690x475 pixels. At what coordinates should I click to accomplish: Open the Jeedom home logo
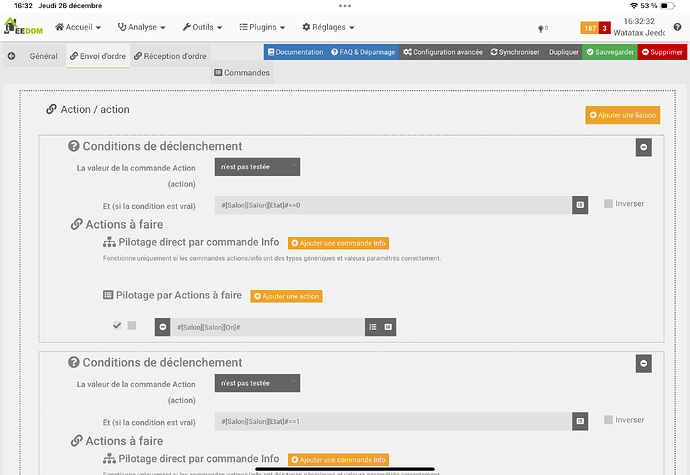click(x=23, y=26)
